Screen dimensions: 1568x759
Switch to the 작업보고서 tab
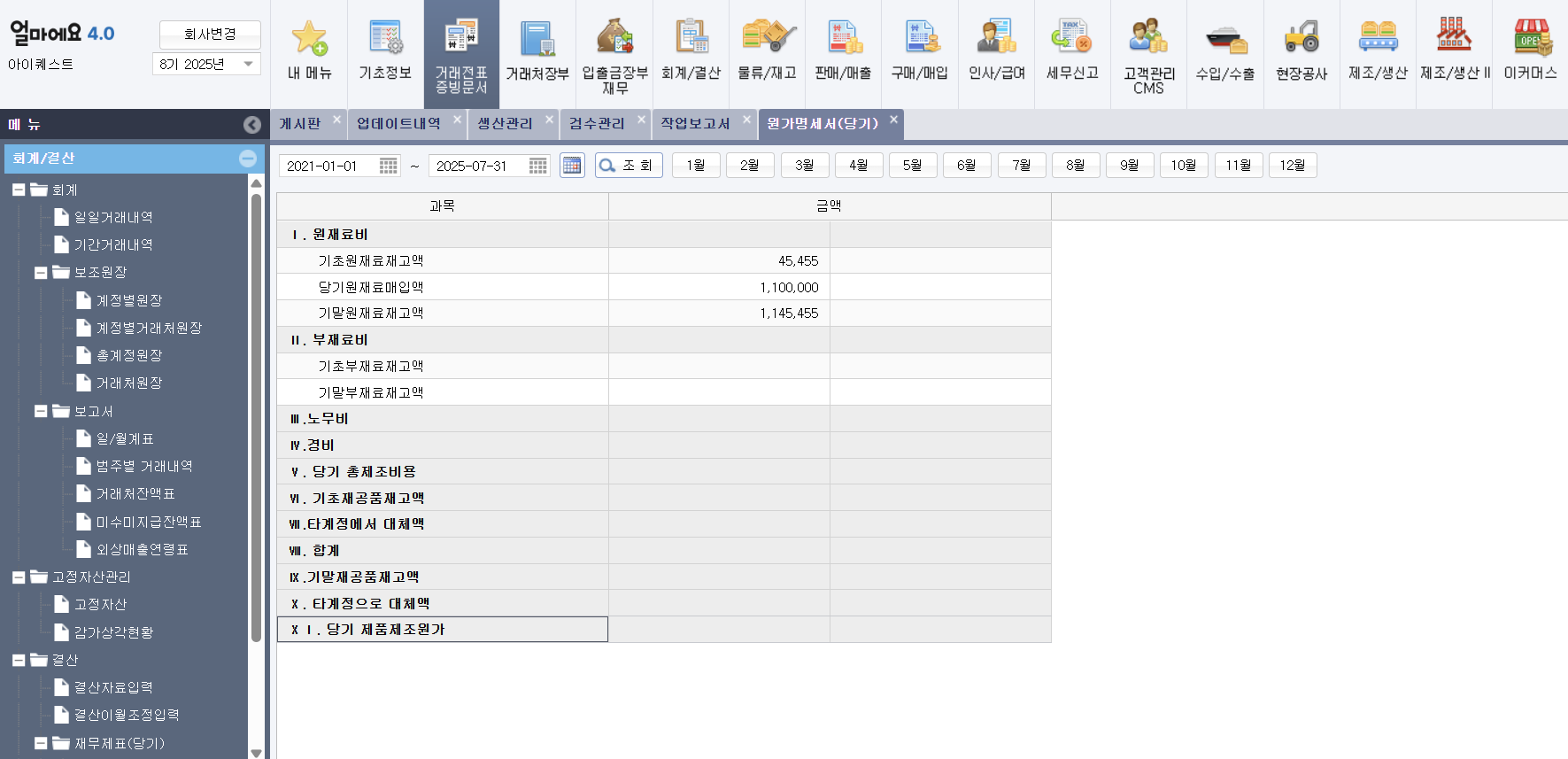(x=695, y=124)
